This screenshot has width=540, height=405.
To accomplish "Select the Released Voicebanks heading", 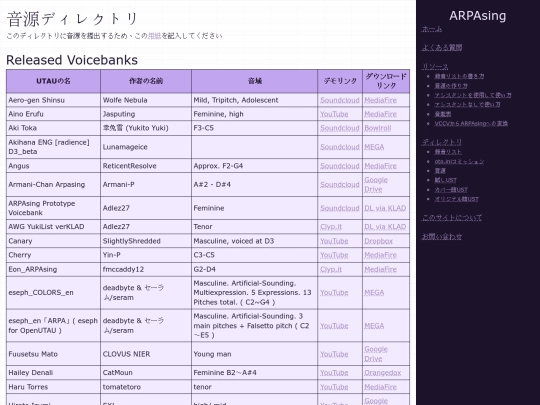I will coord(72,60).
